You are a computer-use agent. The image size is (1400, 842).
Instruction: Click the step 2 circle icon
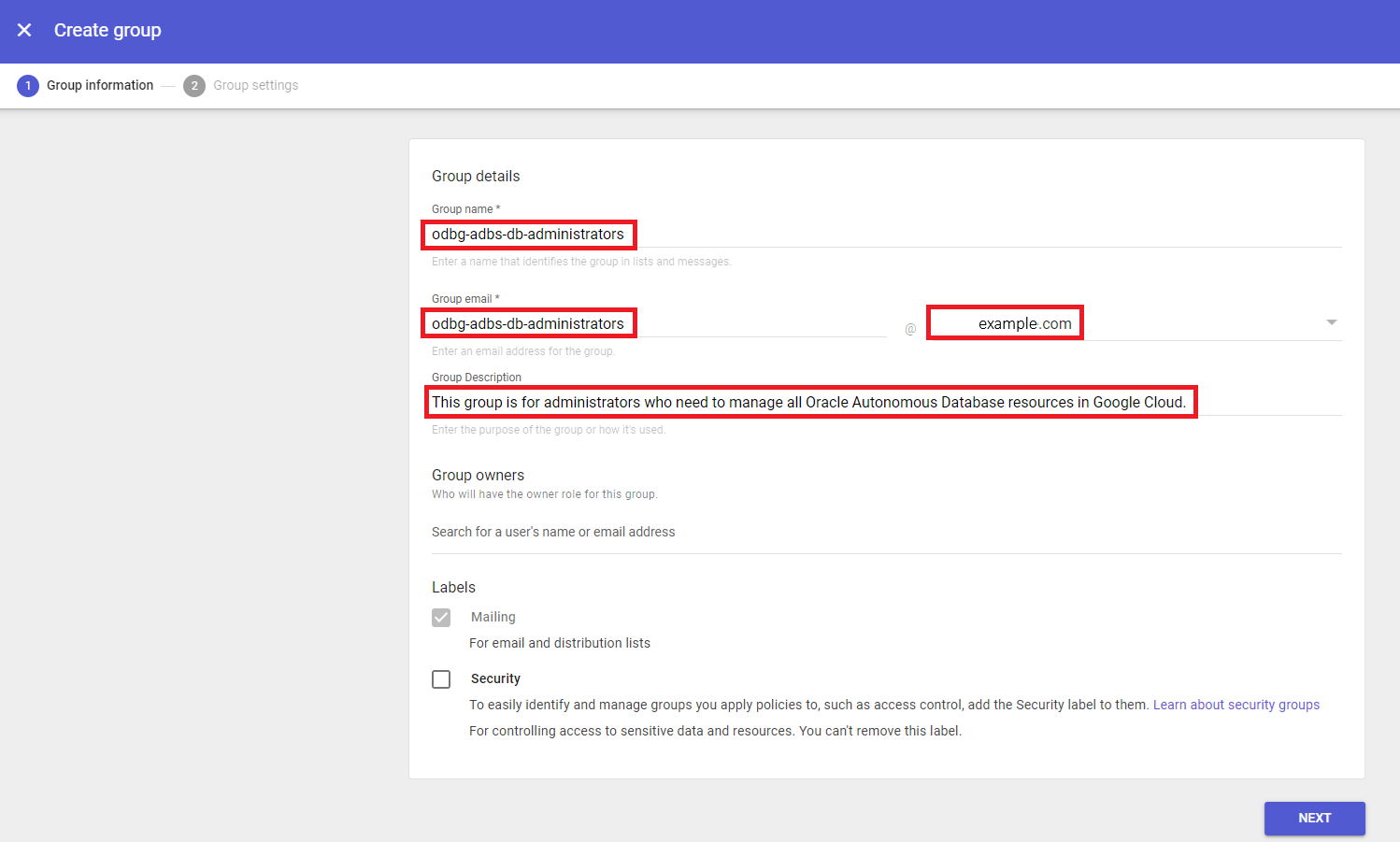coord(194,85)
